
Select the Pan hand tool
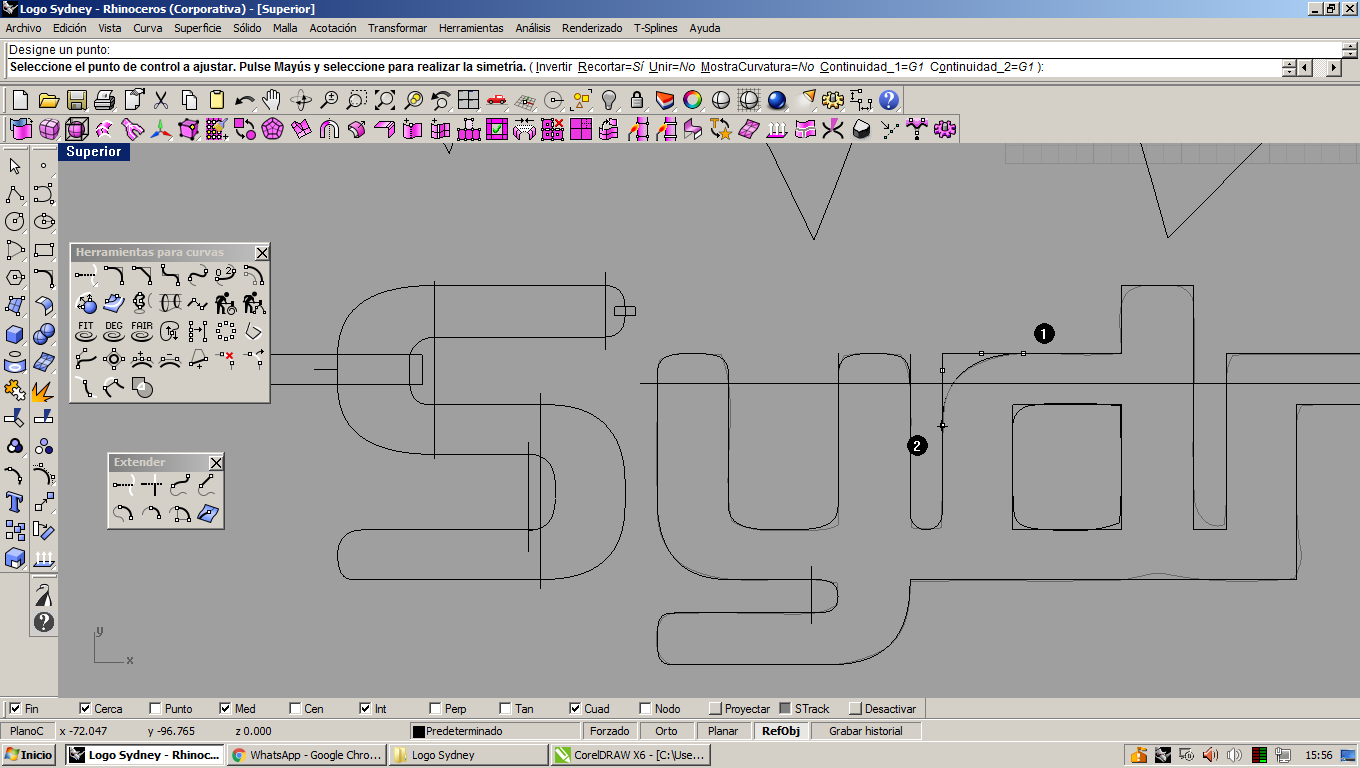(x=272, y=100)
